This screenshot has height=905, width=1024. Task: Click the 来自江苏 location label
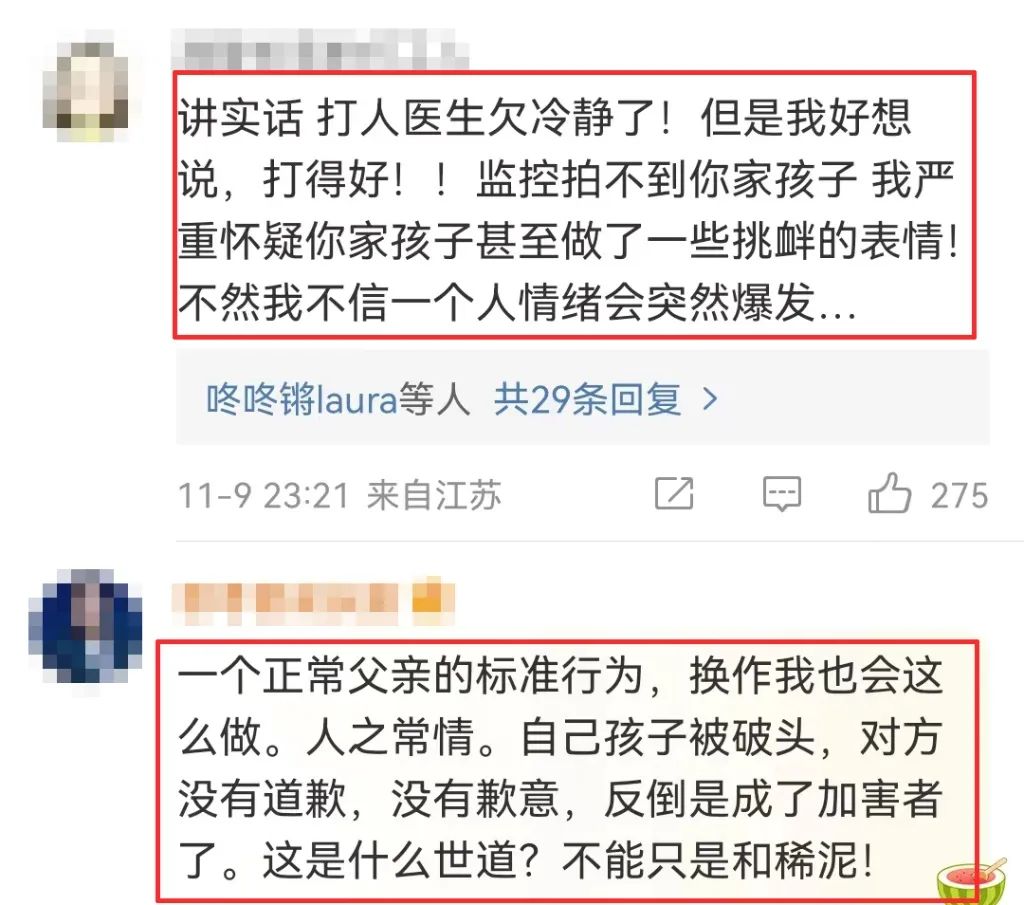434,496
